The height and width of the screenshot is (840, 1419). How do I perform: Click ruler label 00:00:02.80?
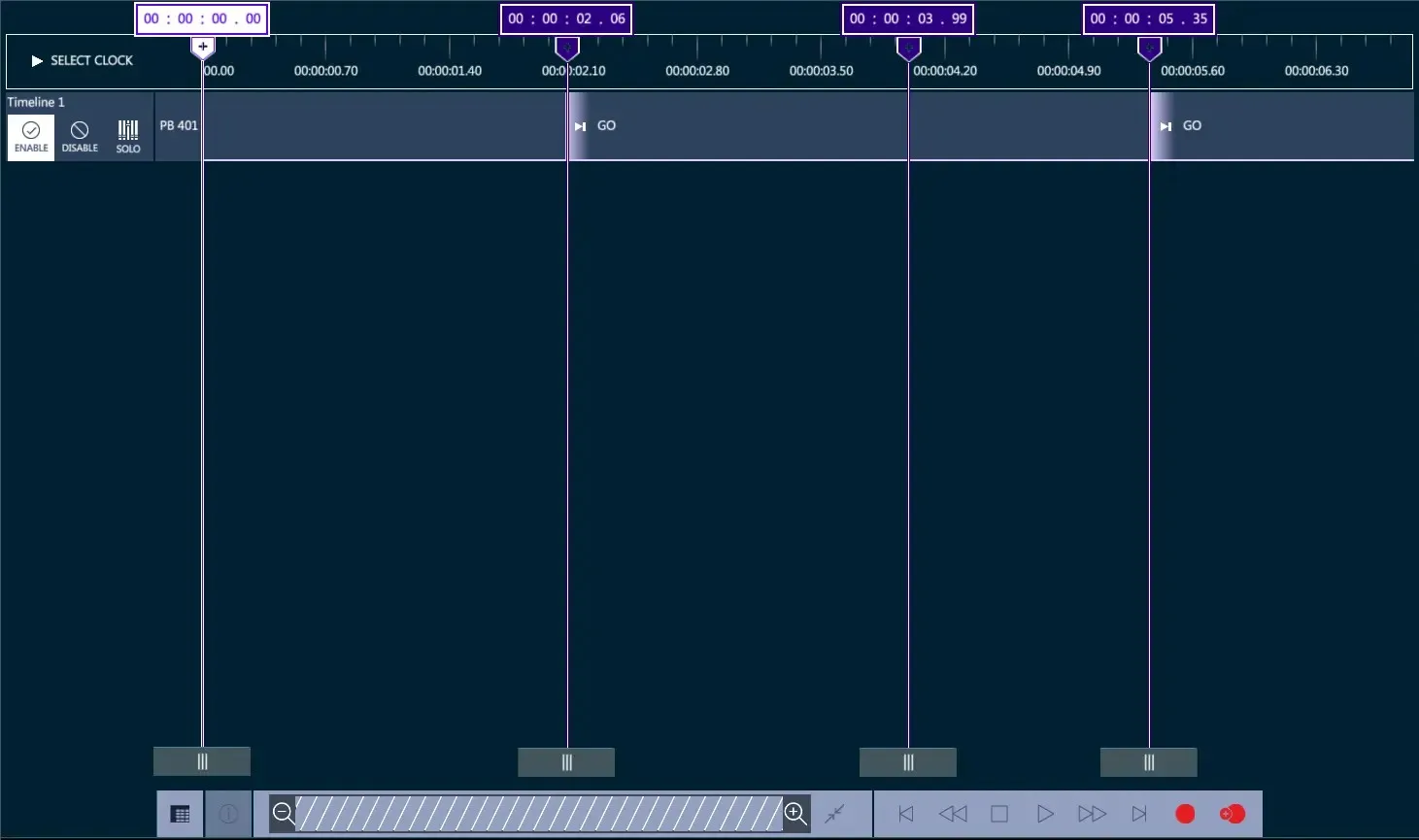pyautogui.click(x=697, y=71)
